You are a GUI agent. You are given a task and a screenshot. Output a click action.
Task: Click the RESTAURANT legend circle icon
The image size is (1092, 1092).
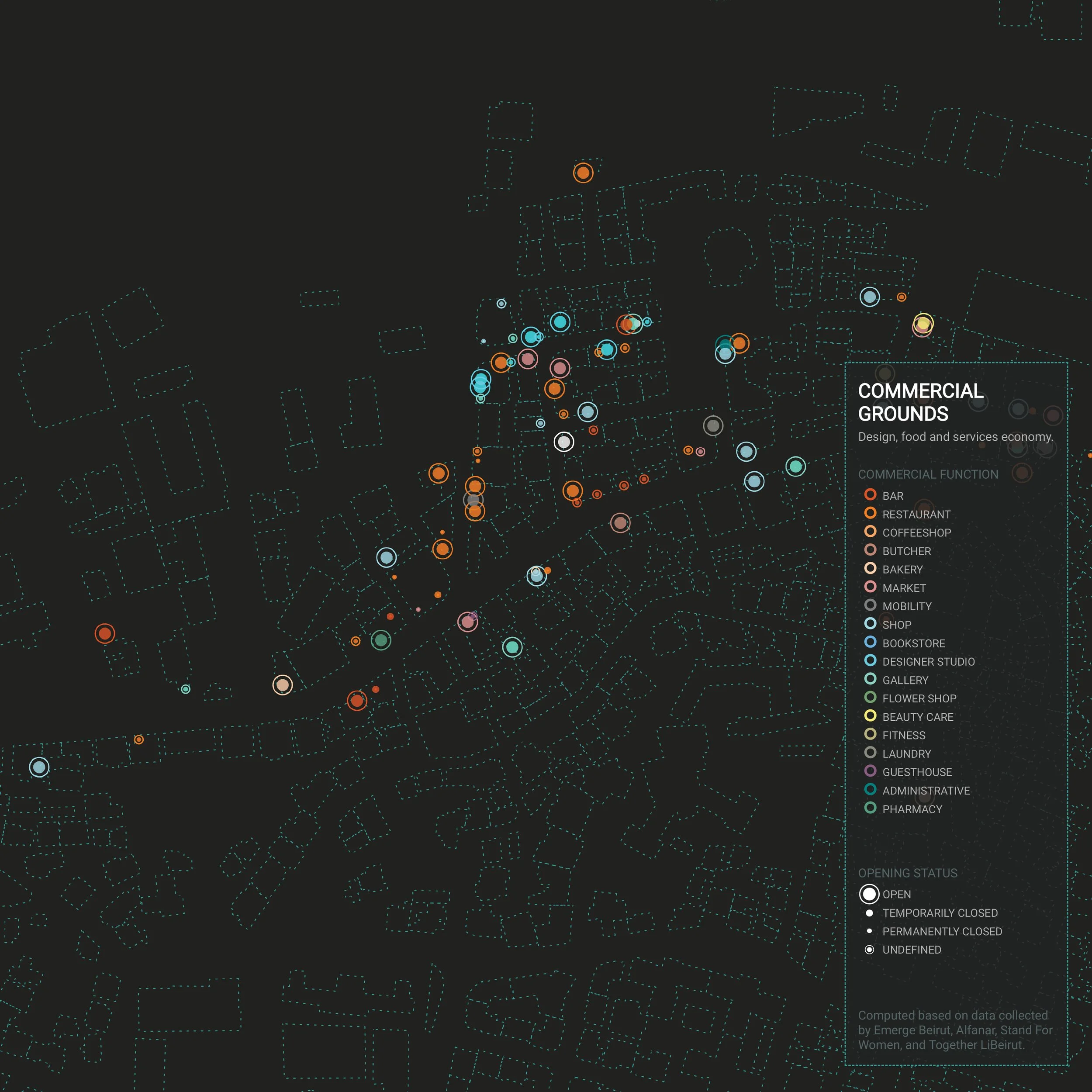pos(870,513)
